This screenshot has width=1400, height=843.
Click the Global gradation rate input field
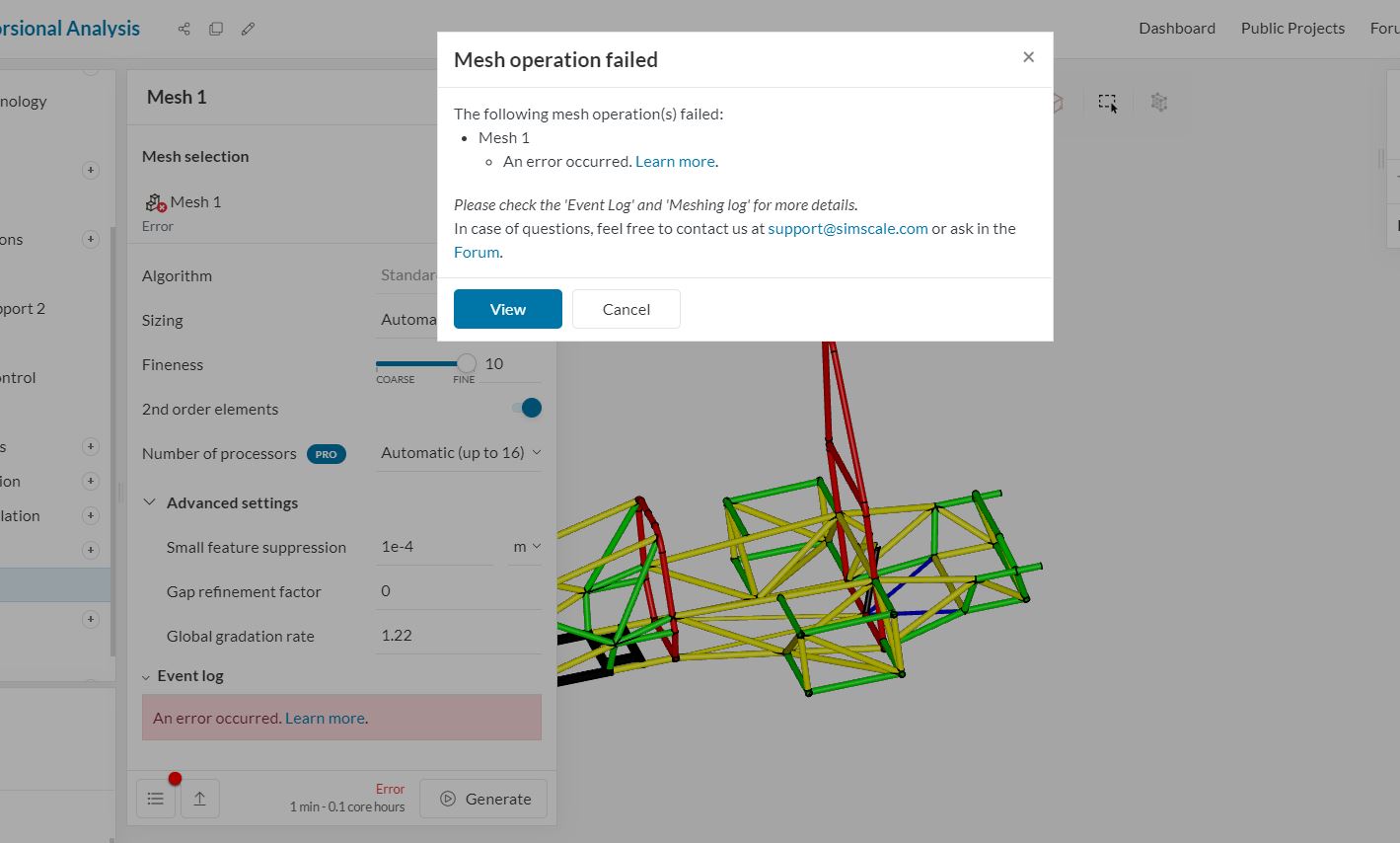[458, 636]
